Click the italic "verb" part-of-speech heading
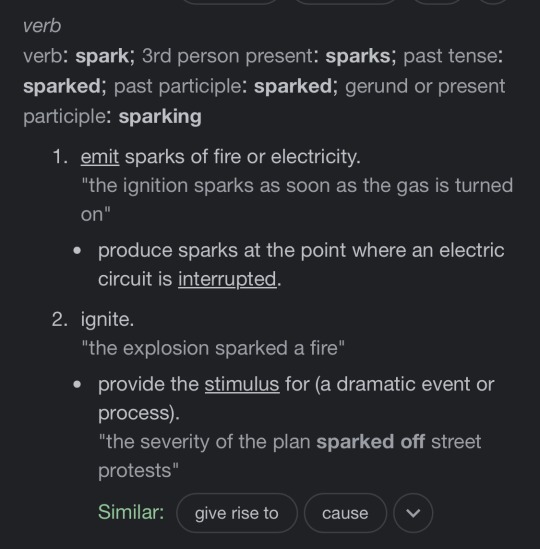 pos(42,26)
